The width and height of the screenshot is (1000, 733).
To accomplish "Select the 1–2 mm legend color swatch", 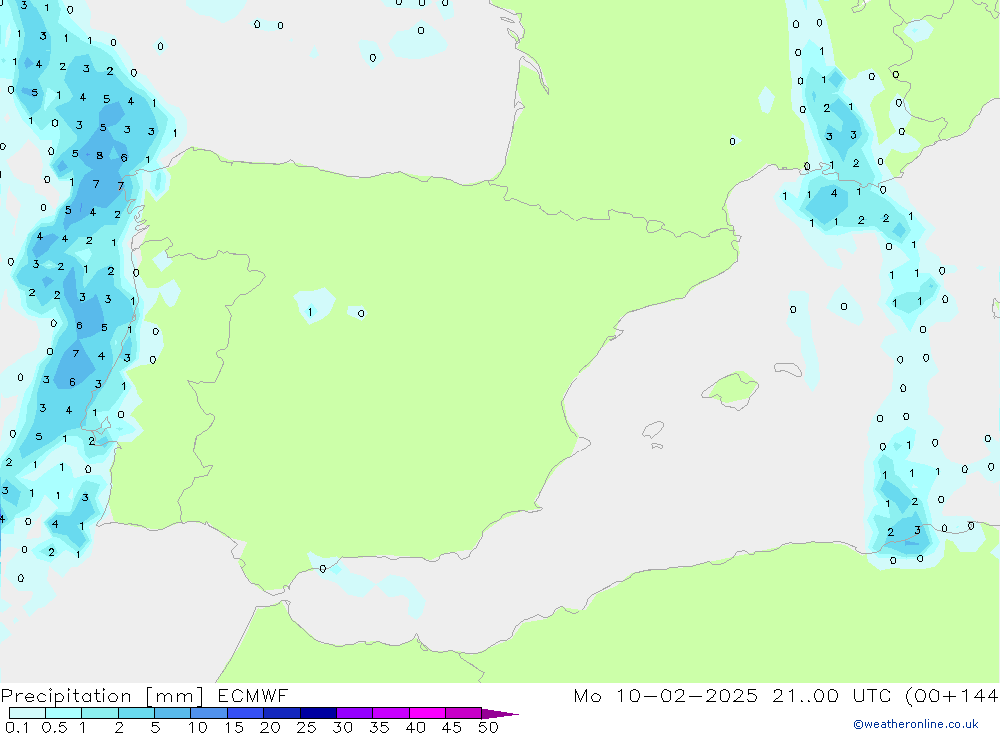I will (x=100, y=713).
